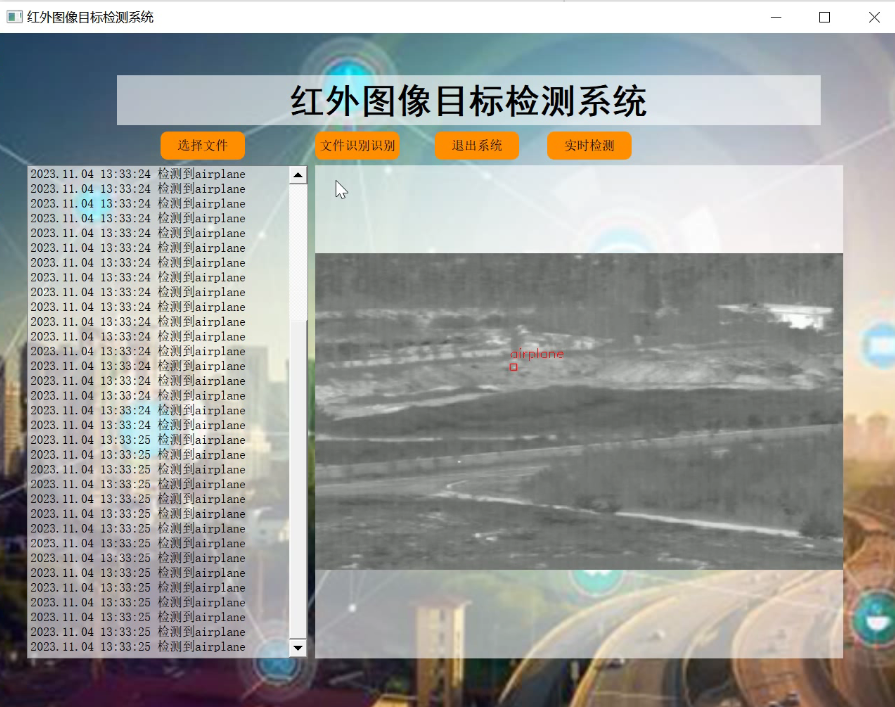Maximize the 红外图像目标检测系统 window
This screenshot has height=707, width=895.
824,17
